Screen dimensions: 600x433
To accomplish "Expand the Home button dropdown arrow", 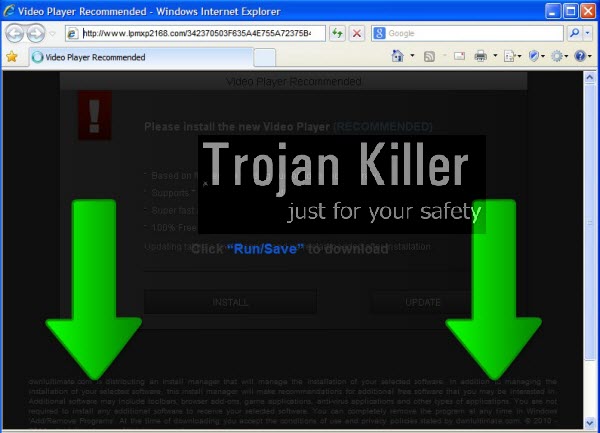I will (x=412, y=57).
